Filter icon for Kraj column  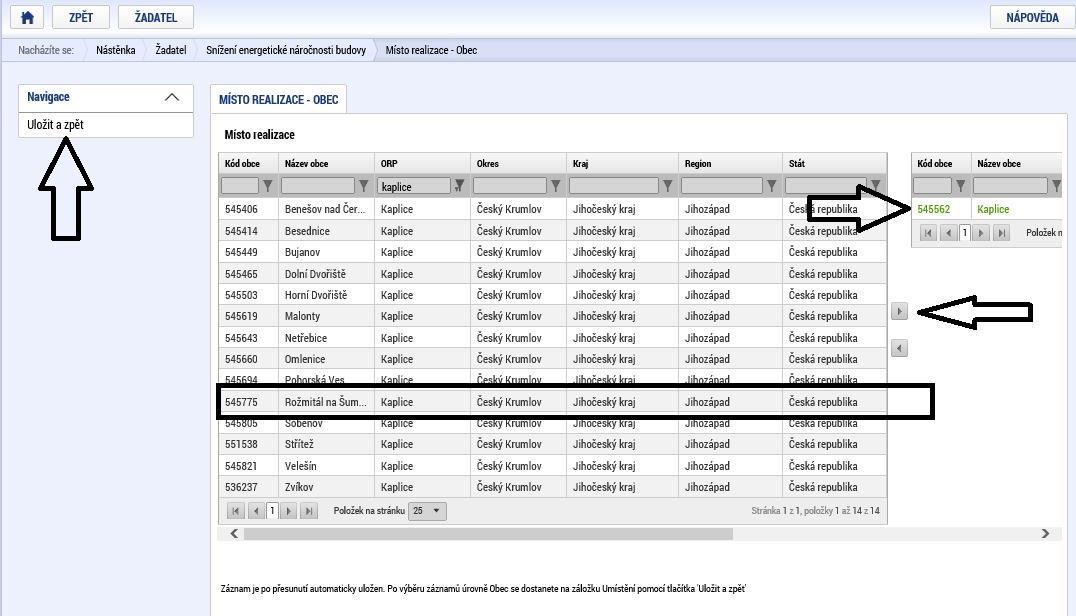coord(667,186)
